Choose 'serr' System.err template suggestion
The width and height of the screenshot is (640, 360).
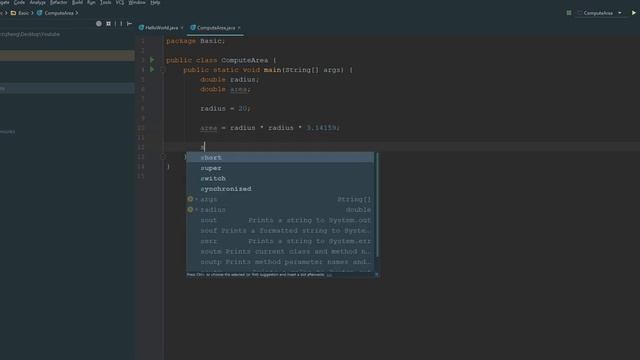coord(280,241)
